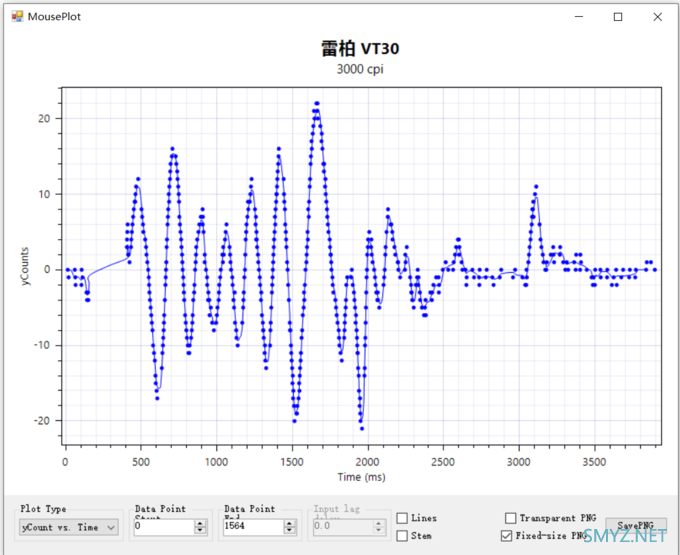
Task: Click the 3500 tick label on time axis
Action: point(594,462)
